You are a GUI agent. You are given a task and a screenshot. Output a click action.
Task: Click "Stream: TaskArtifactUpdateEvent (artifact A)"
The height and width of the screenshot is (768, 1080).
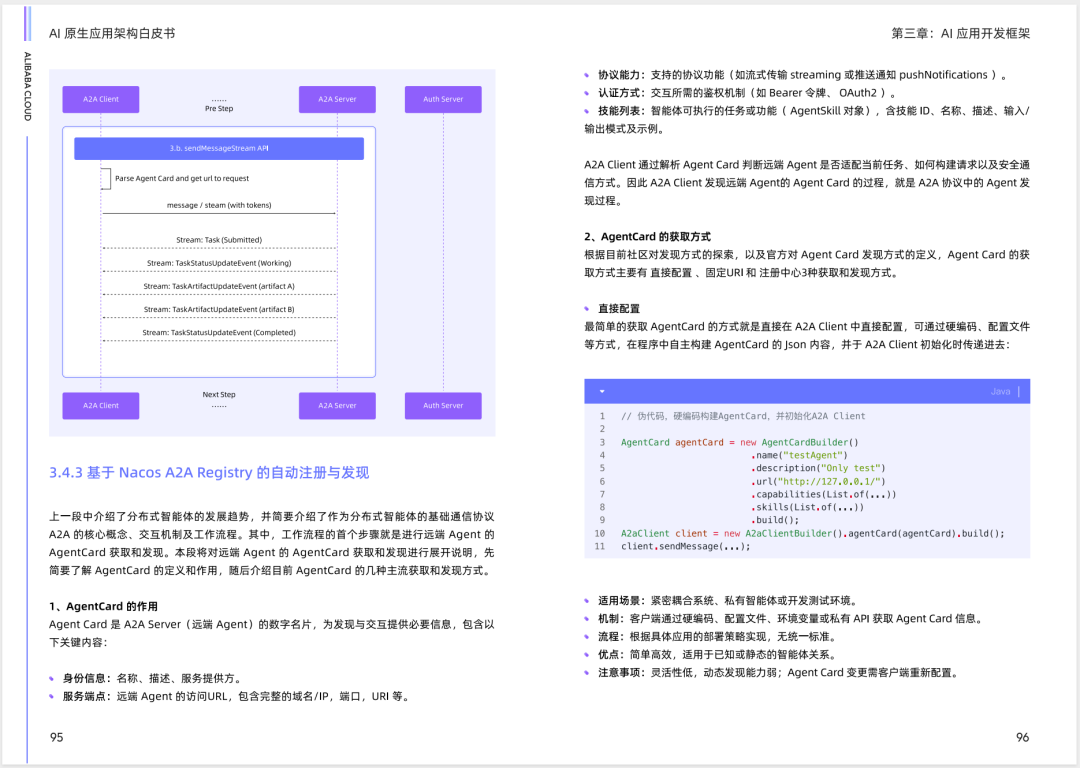[x=219, y=287]
